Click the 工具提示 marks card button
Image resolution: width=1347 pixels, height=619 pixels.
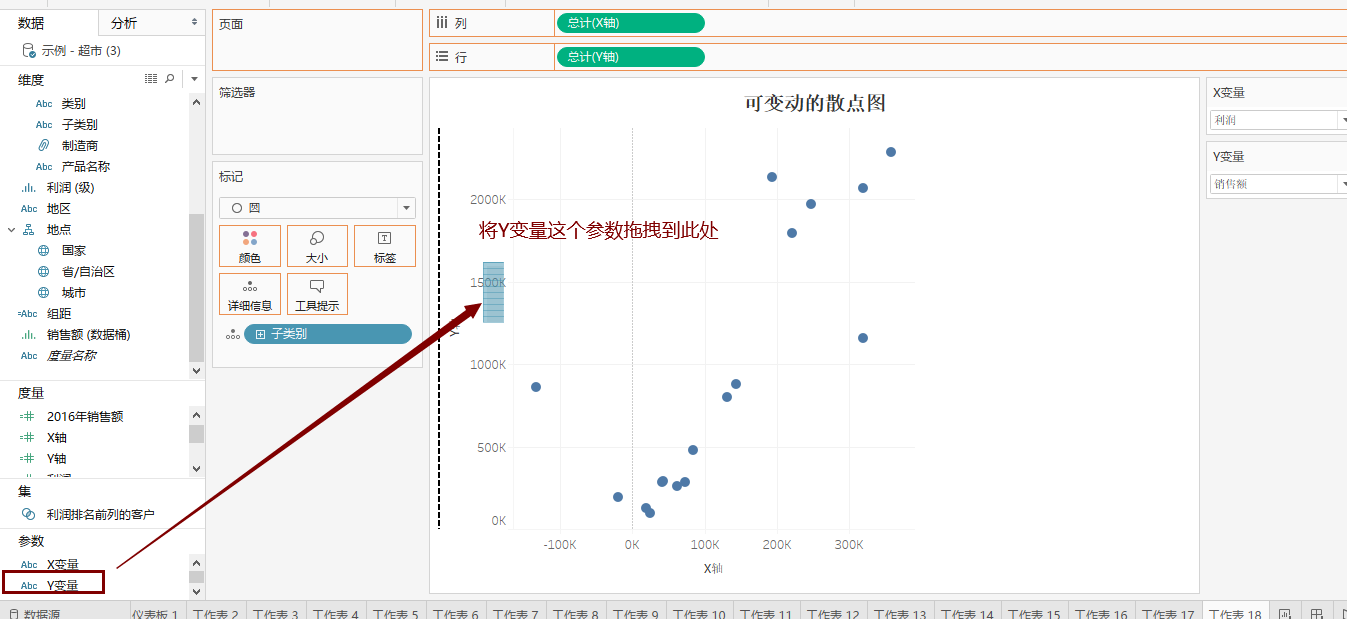click(317, 294)
